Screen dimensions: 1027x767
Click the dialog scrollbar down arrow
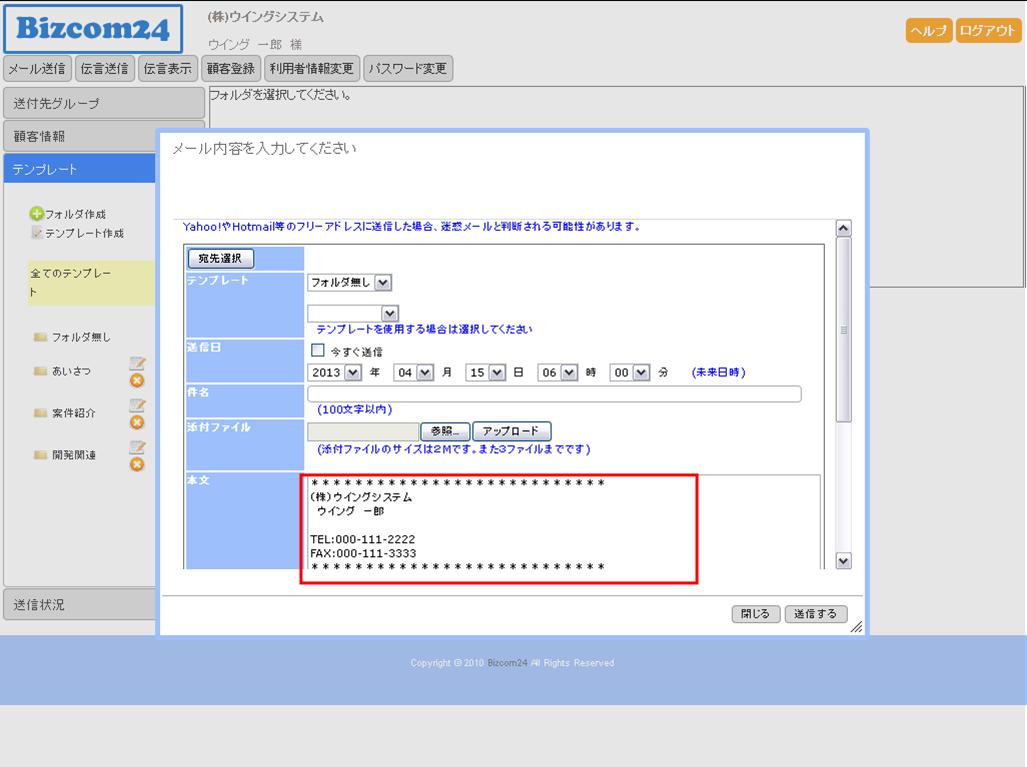coord(843,561)
